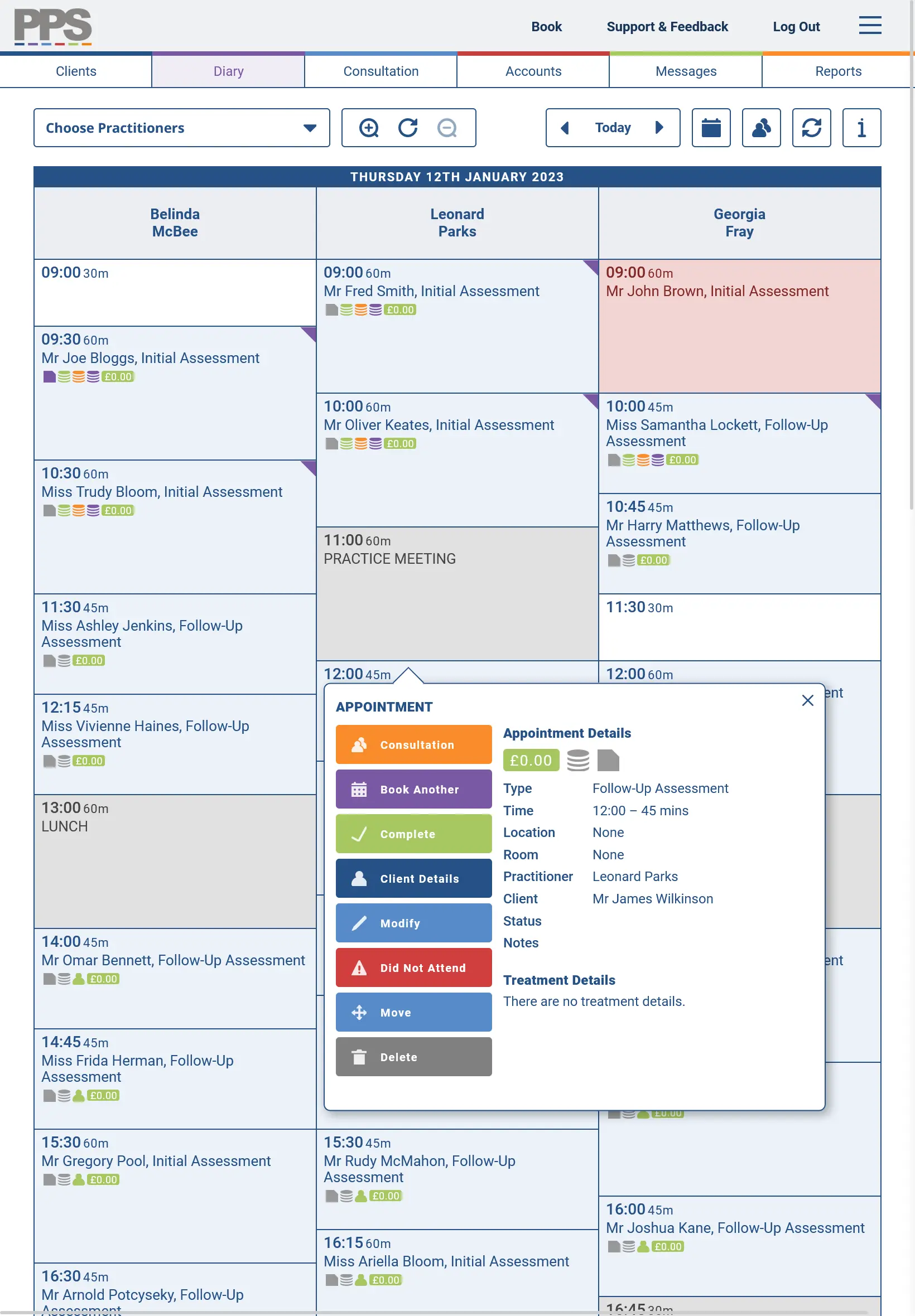This screenshot has width=915, height=1316.
Task: Open the calendar date picker icon
Action: [x=711, y=128]
